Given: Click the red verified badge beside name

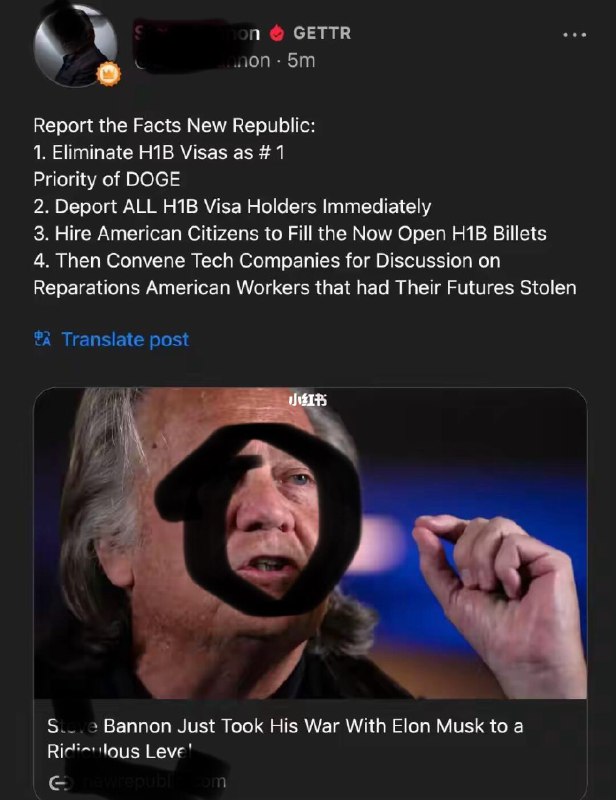Looking at the screenshot, I should tap(277, 33).
